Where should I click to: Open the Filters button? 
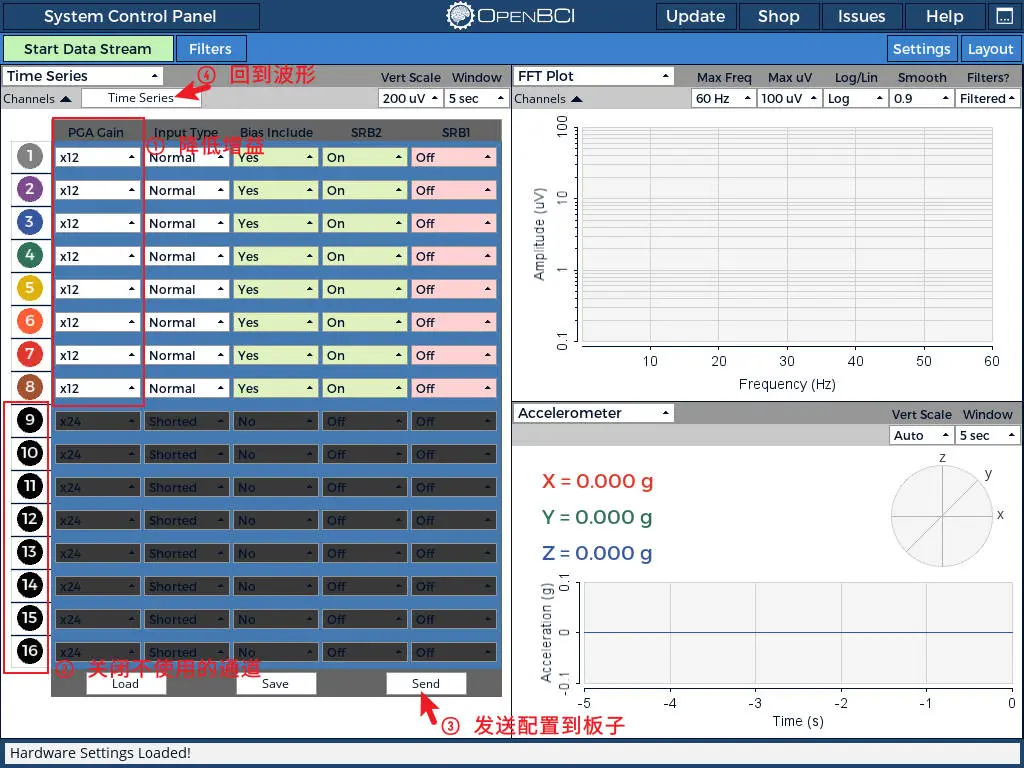[x=210, y=49]
